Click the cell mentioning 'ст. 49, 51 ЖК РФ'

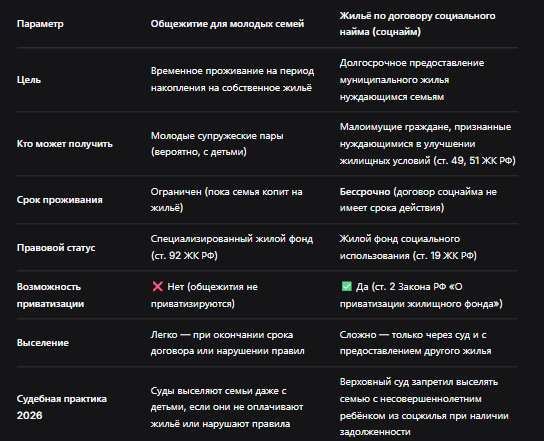[428, 144]
